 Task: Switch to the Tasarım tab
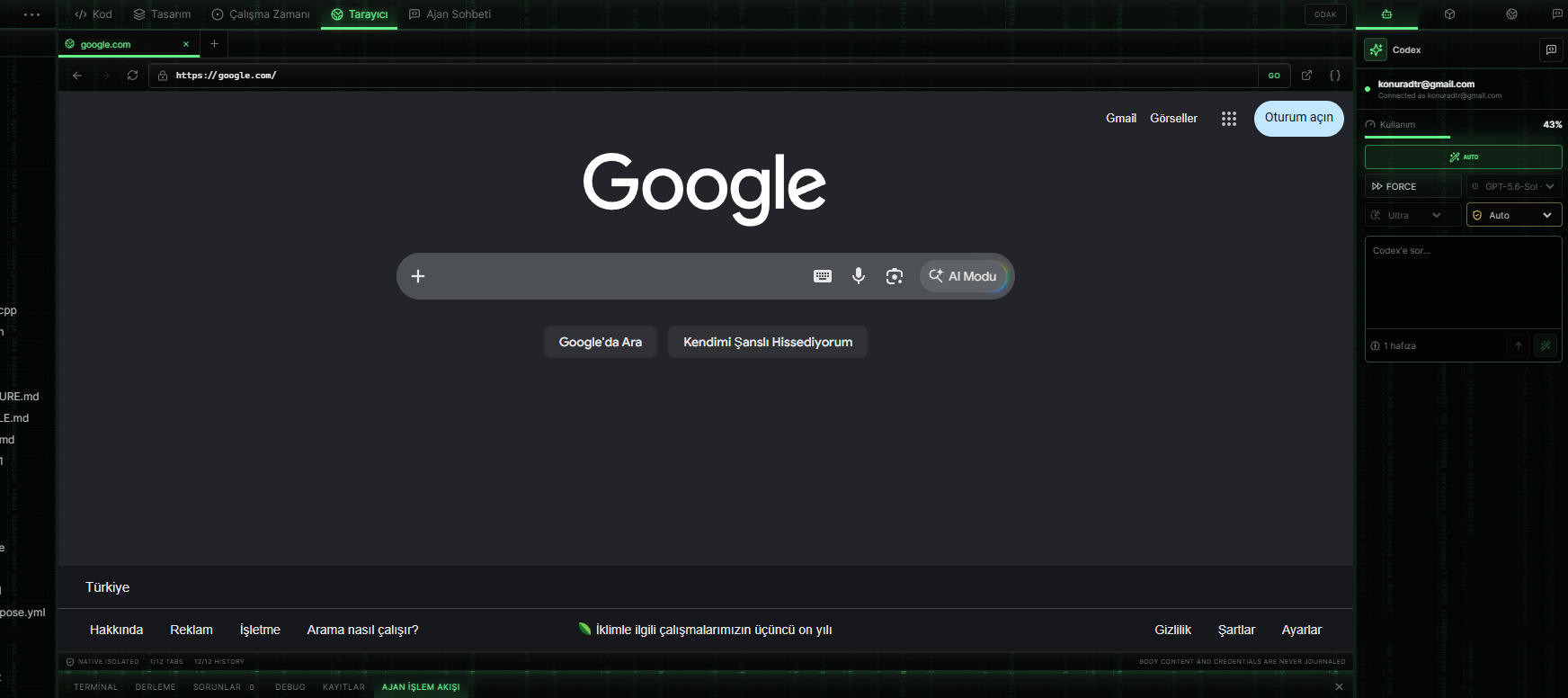pyautogui.click(x=163, y=14)
